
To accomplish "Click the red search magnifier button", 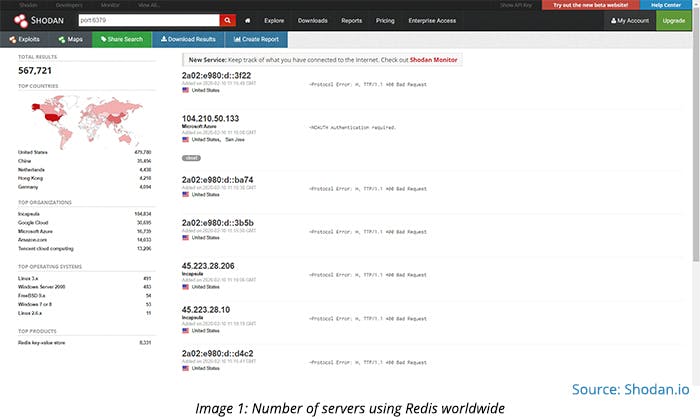I will coord(227,20).
